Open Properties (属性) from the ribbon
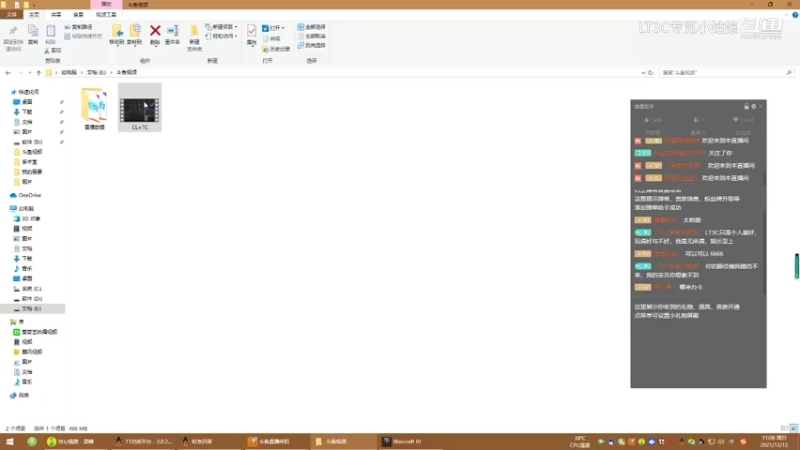This screenshot has height=450, width=800. coord(252,35)
